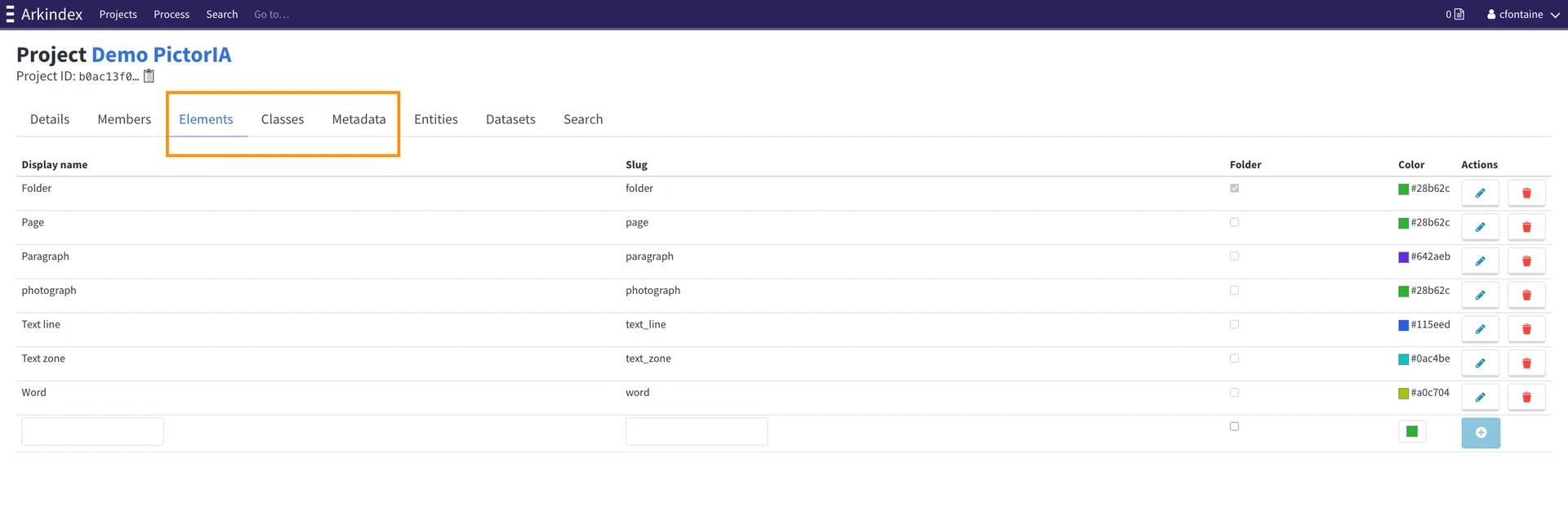This screenshot has height=521, width=1568.
Task: Open Search in the top navigation bar
Action: (222, 14)
